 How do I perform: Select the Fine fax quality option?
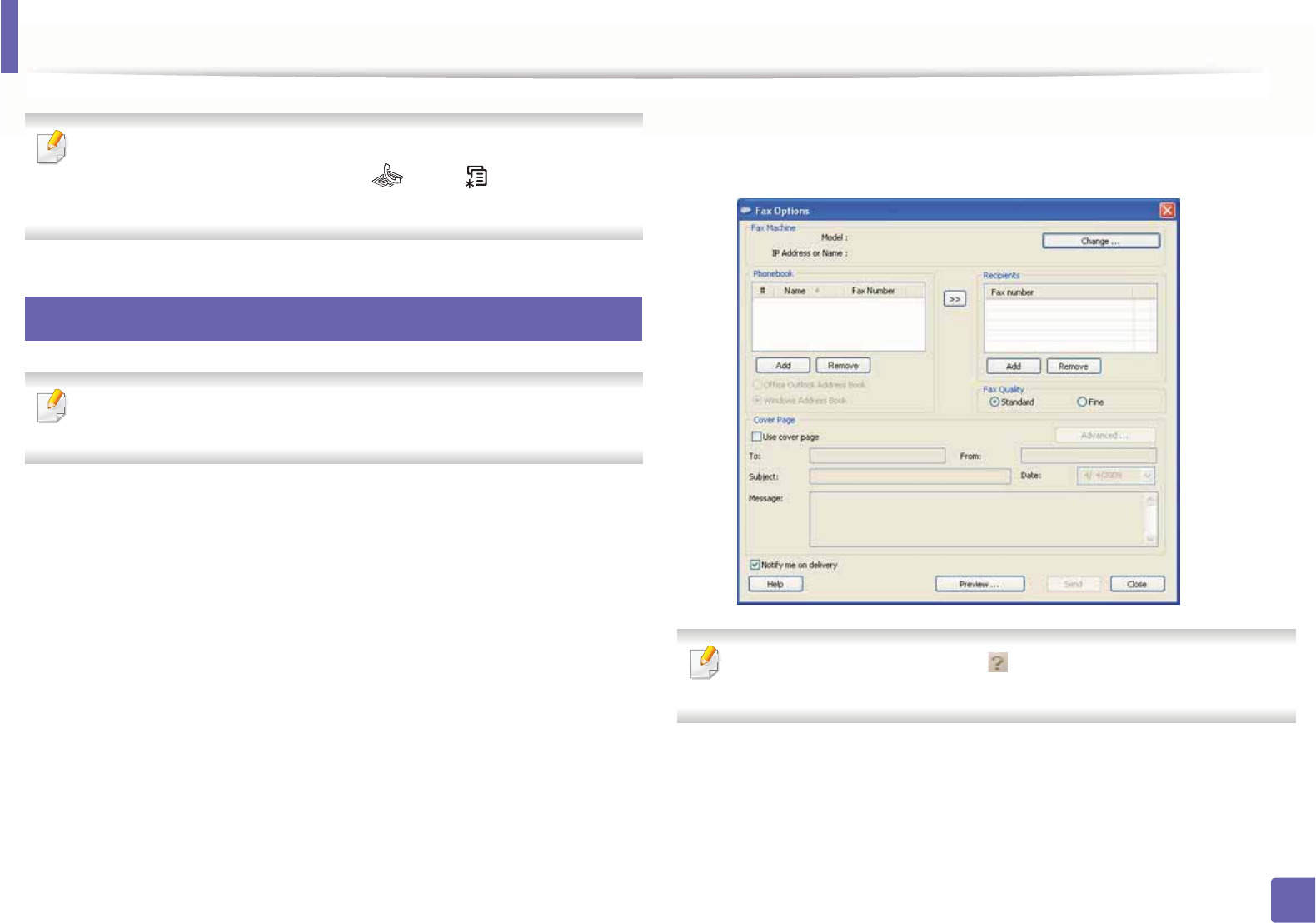click(x=1082, y=402)
